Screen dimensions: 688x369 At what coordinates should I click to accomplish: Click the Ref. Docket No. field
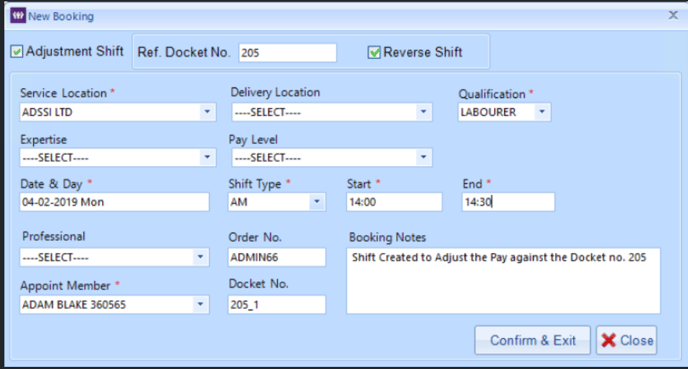point(287,53)
